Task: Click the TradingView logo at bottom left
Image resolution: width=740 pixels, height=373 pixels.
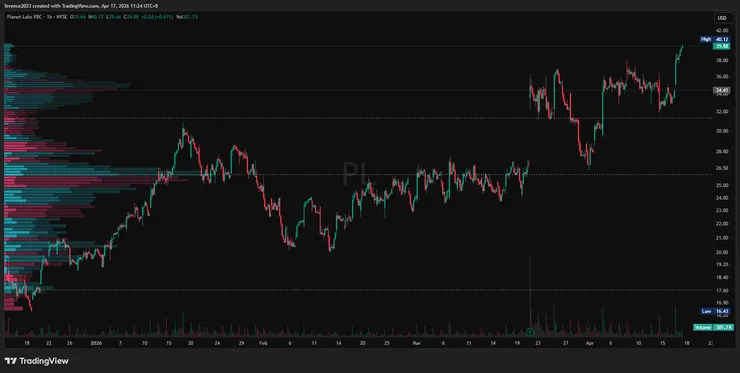Action: (x=37, y=361)
